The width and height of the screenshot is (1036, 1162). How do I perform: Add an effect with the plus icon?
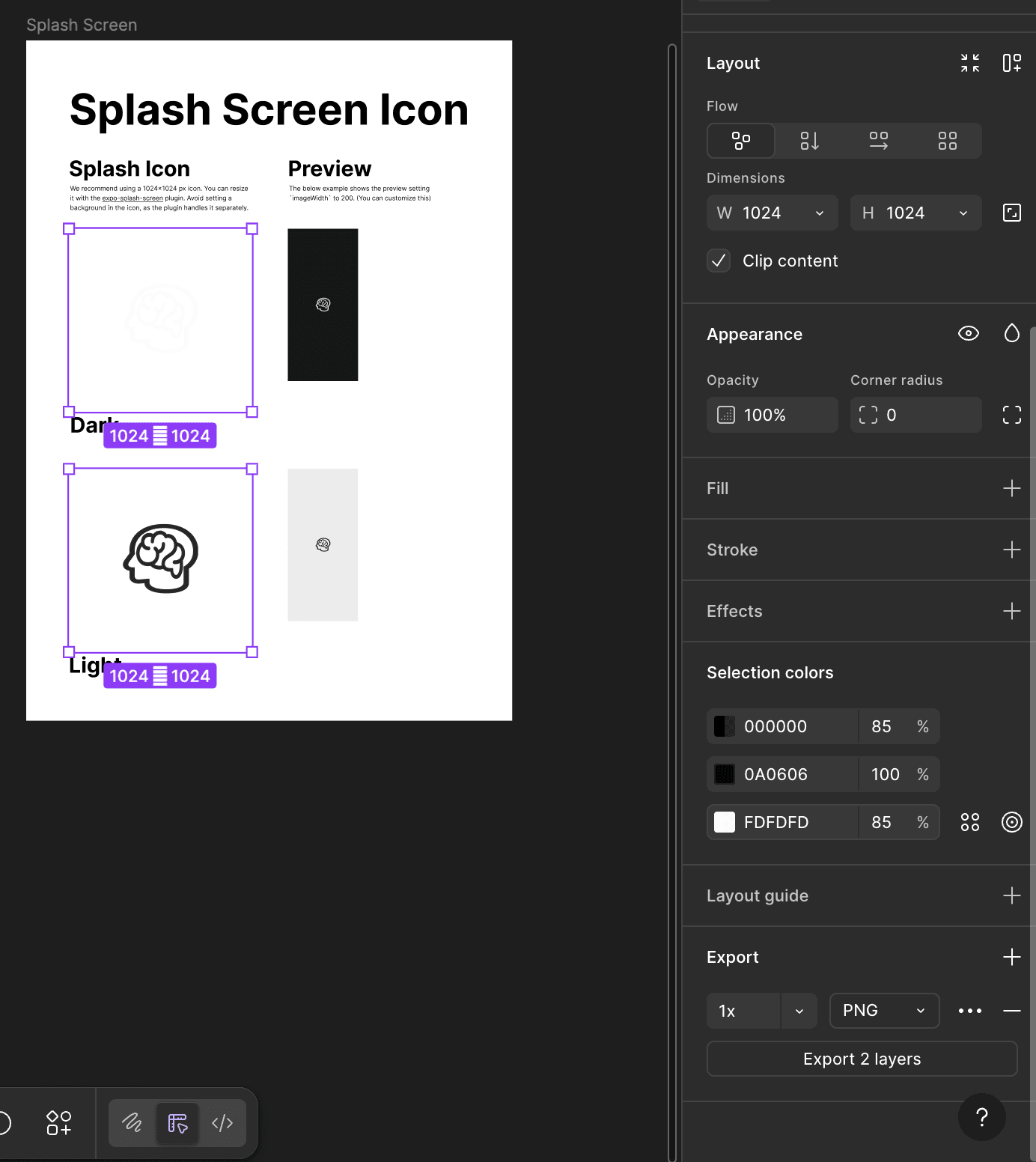1012,611
